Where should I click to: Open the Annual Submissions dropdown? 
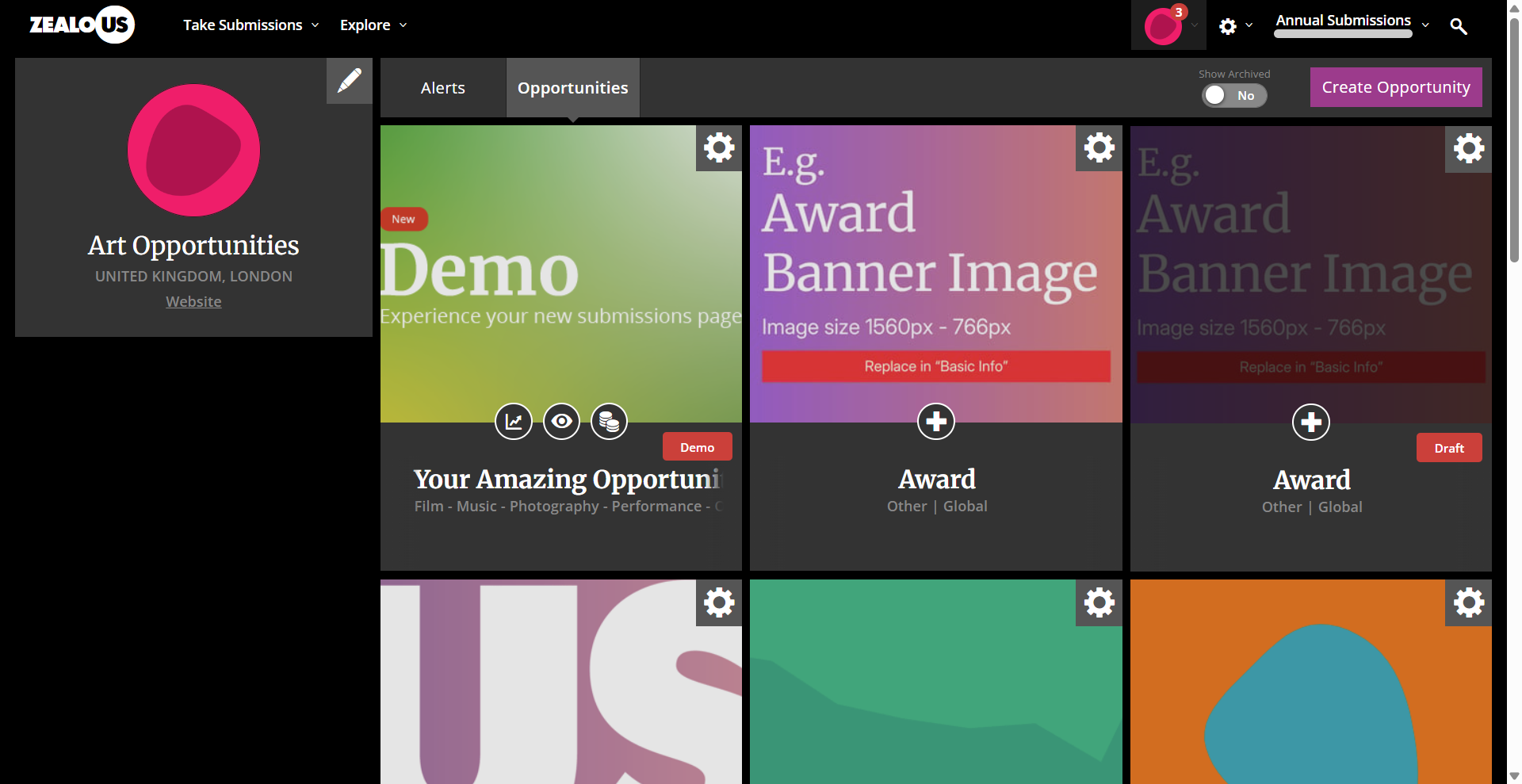[x=1352, y=24]
